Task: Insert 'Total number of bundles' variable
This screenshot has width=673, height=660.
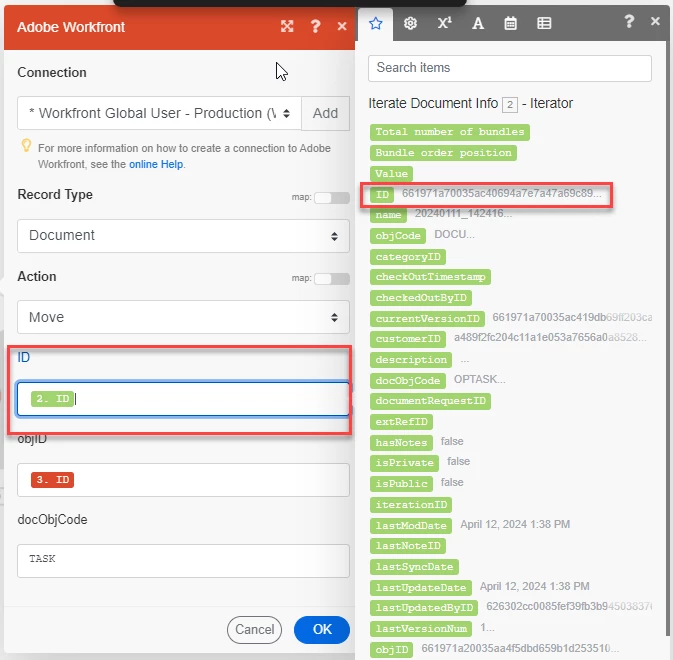Action: click(450, 132)
